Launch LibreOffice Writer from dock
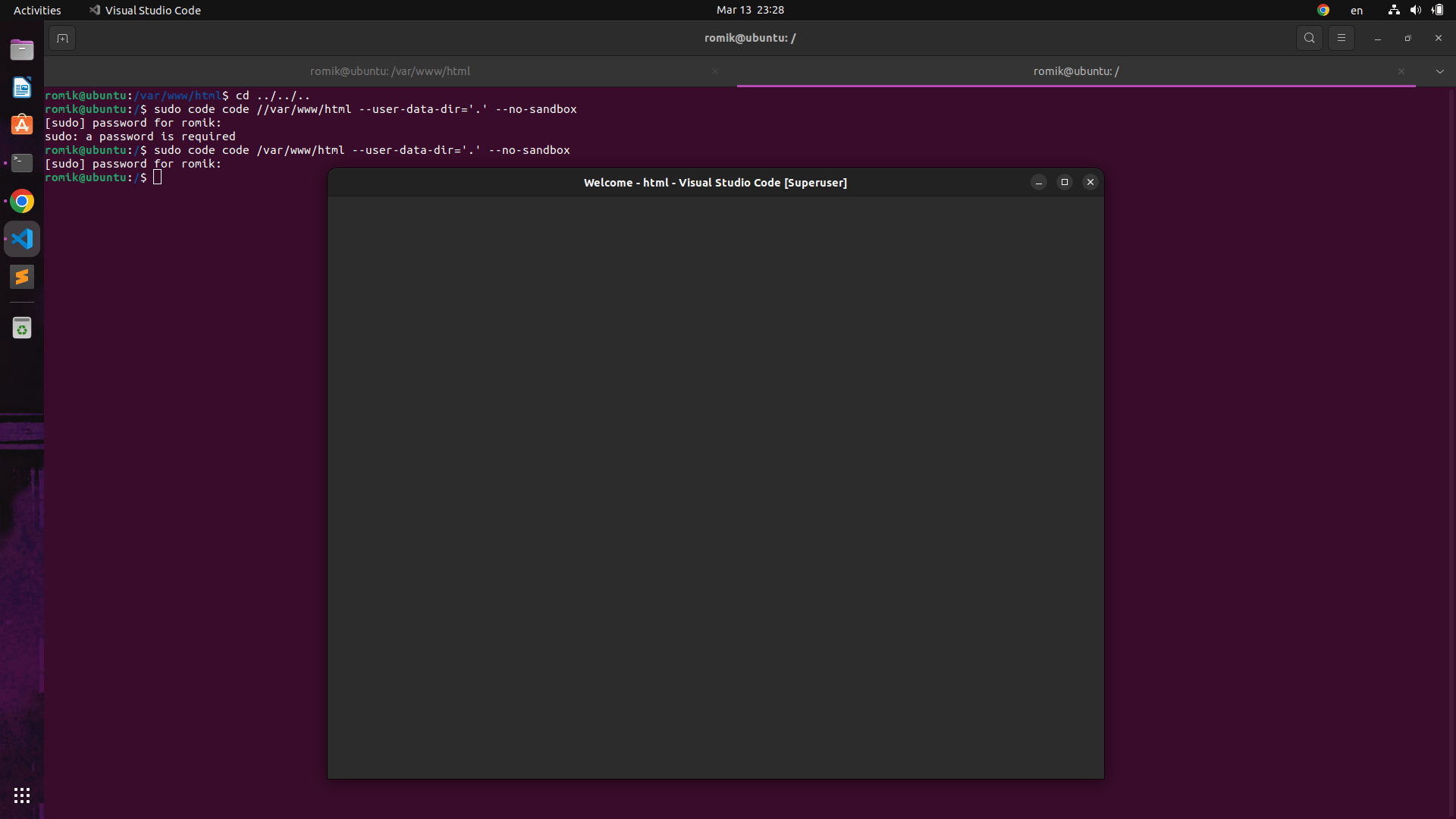The image size is (1456, 819). coord(22,88)
